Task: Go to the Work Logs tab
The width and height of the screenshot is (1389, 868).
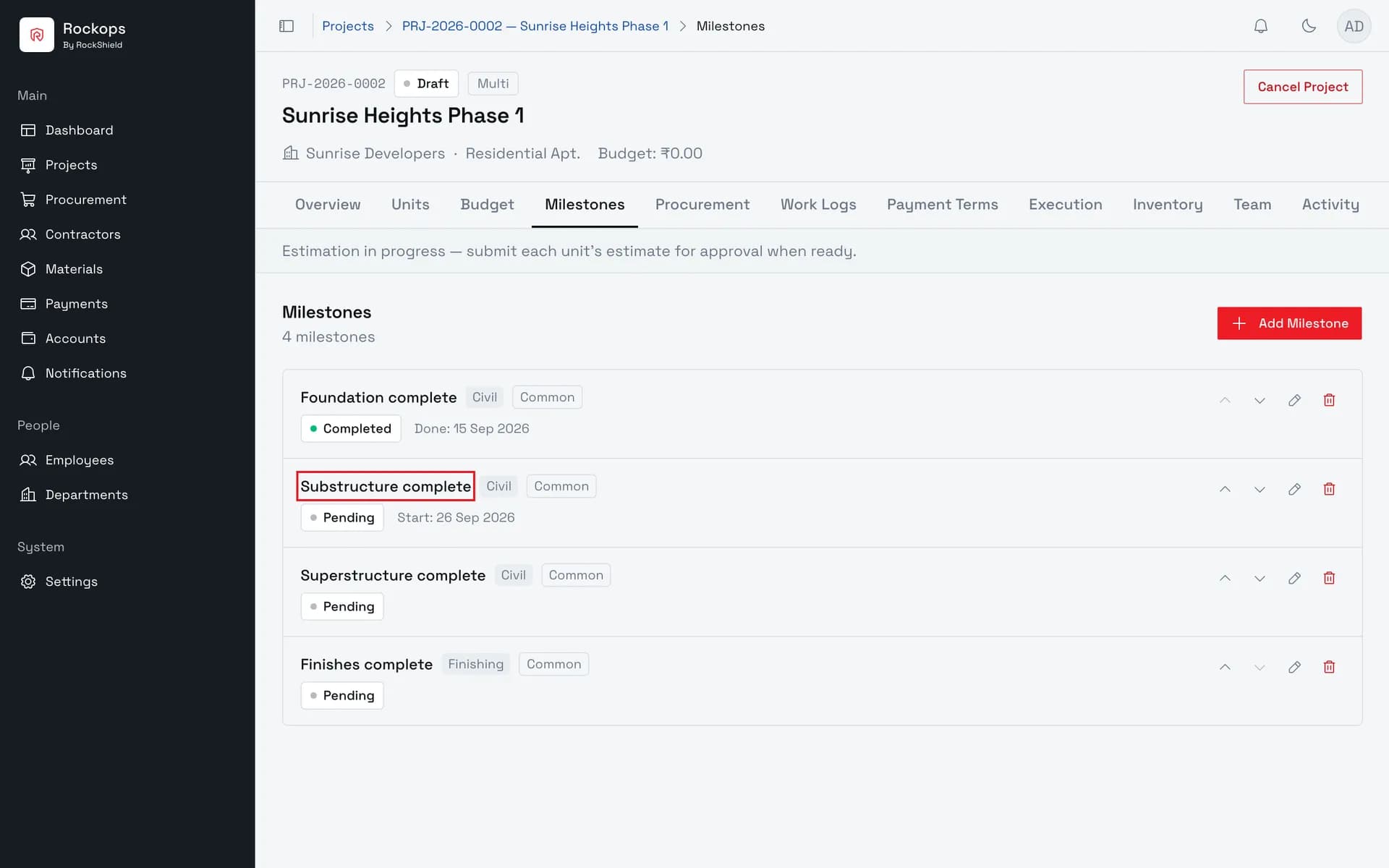Action: coord(818,205)
